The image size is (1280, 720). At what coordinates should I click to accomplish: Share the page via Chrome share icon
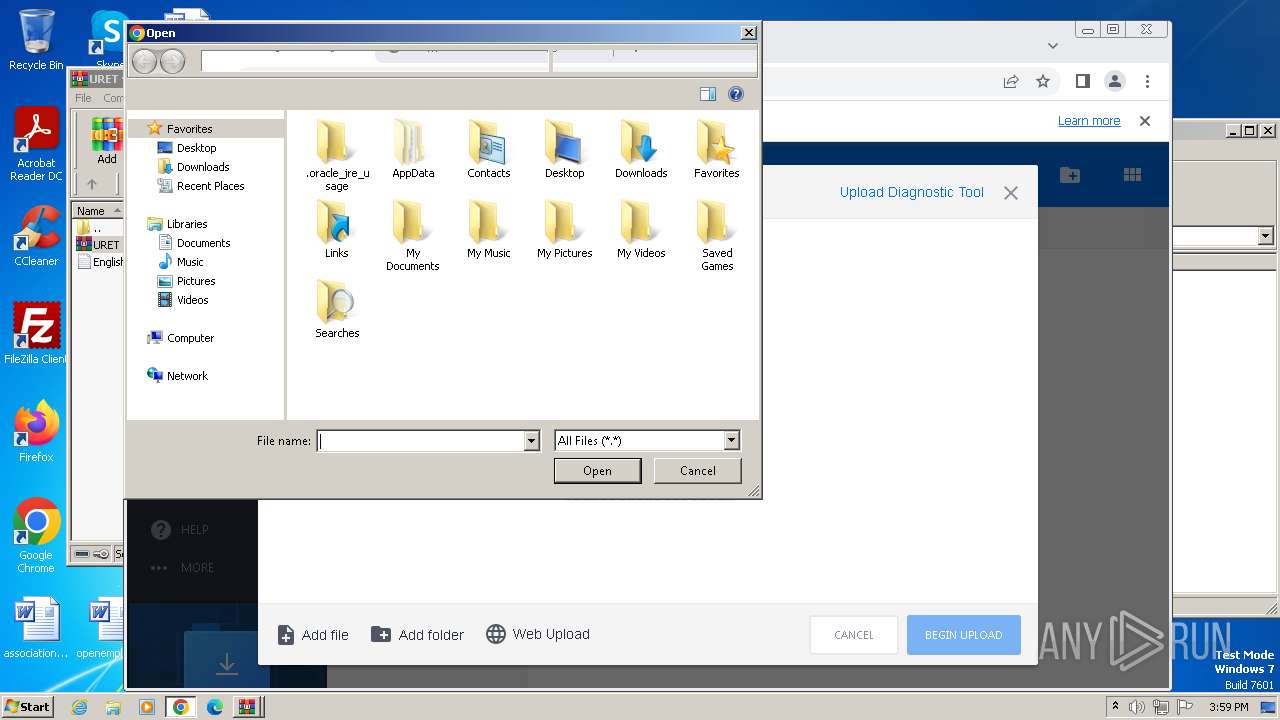(1011, 81)
